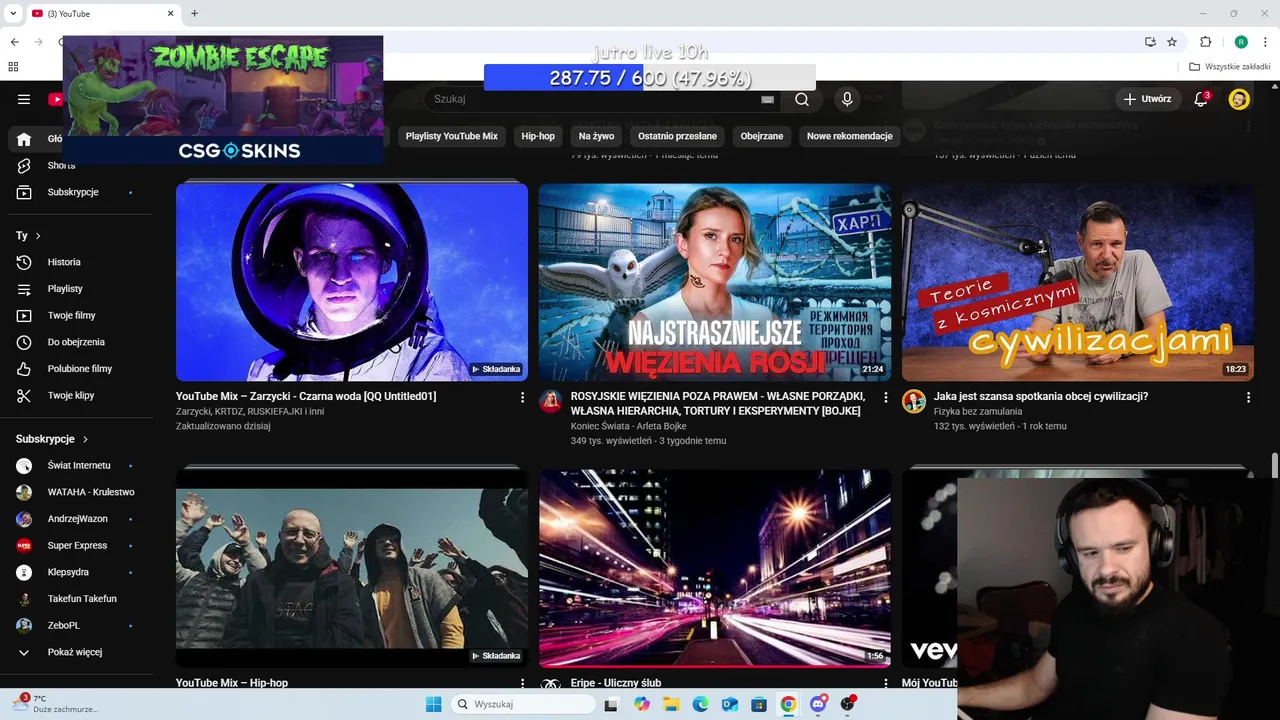
Task: Open a new Chrome tab with plus
Action: click(x=194, y=13)
